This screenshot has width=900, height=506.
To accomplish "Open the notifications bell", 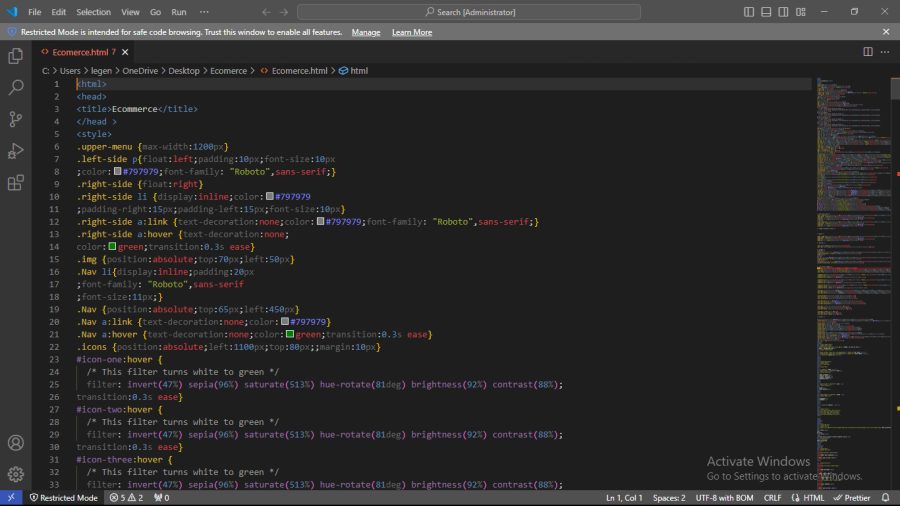I will [886, 497].
